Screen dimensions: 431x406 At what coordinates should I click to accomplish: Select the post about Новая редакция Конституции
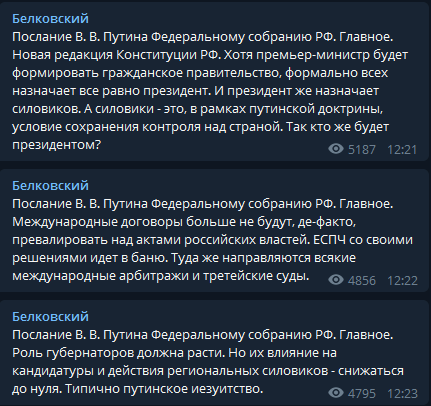click(x=214, y=82)
